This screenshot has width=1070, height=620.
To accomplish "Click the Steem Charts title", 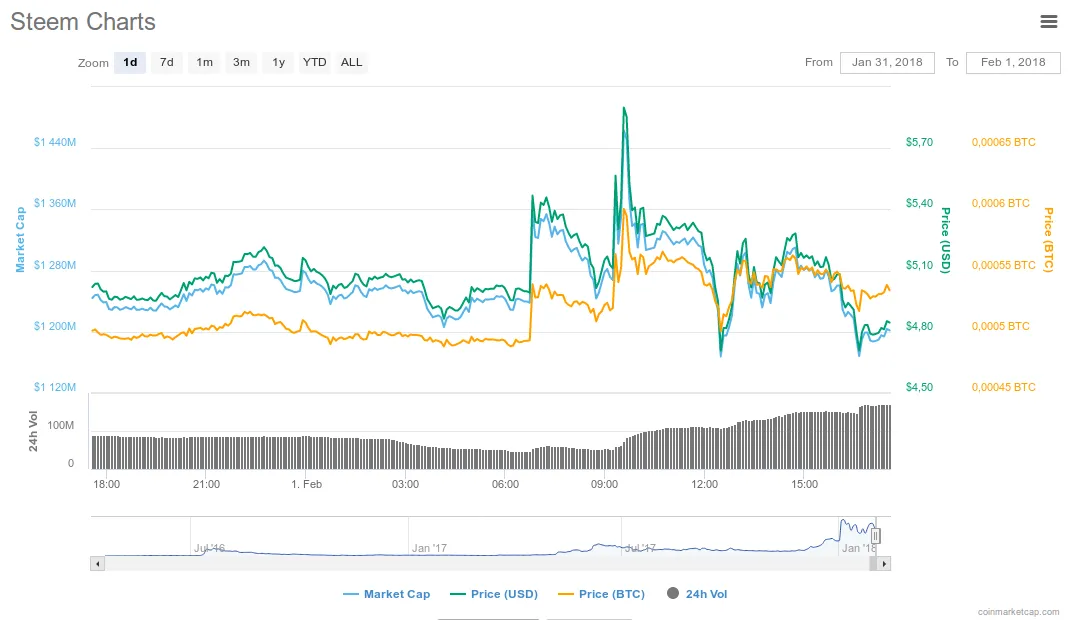I will click(83, 22).
